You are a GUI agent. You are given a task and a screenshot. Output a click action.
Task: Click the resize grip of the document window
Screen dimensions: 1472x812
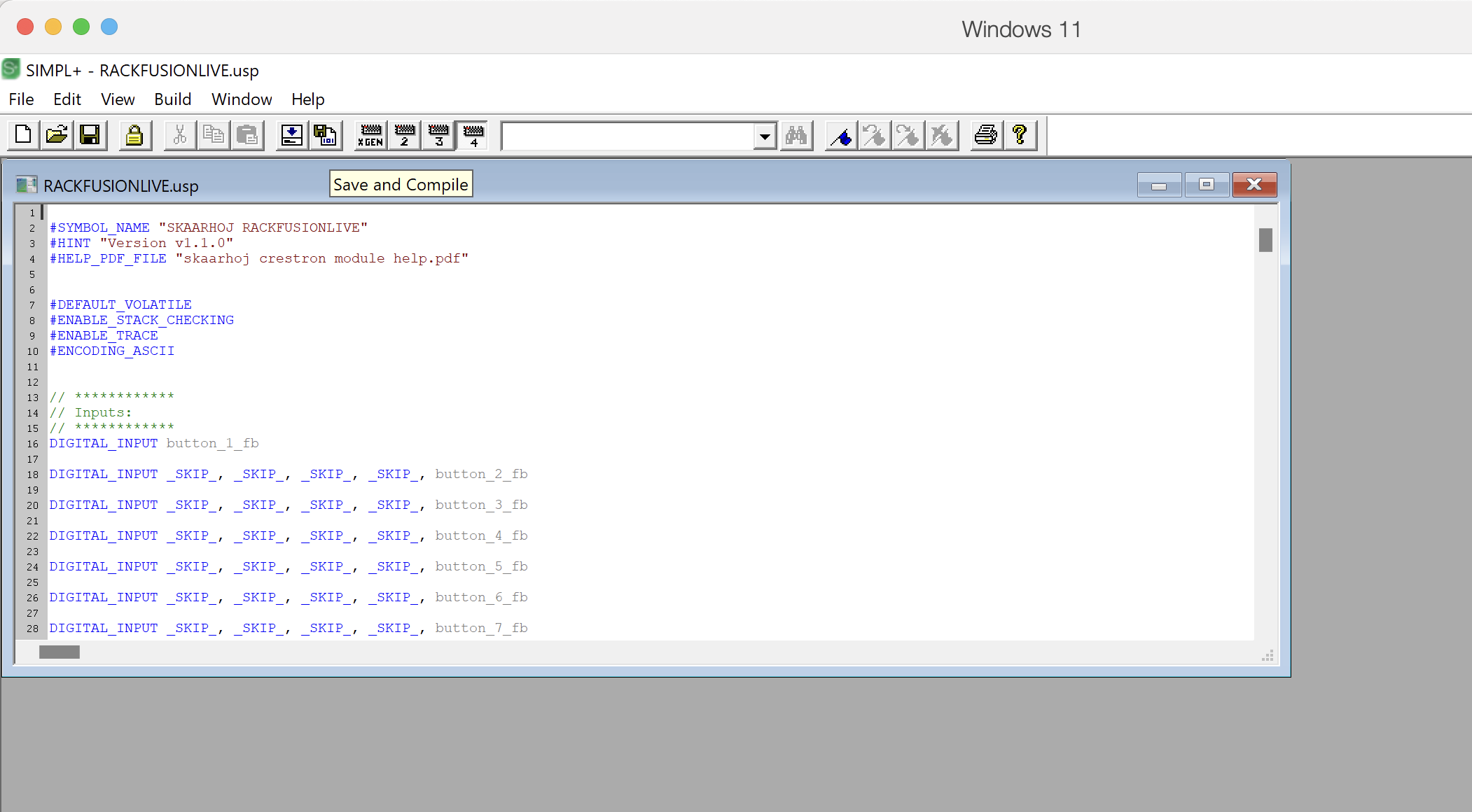1268,655
